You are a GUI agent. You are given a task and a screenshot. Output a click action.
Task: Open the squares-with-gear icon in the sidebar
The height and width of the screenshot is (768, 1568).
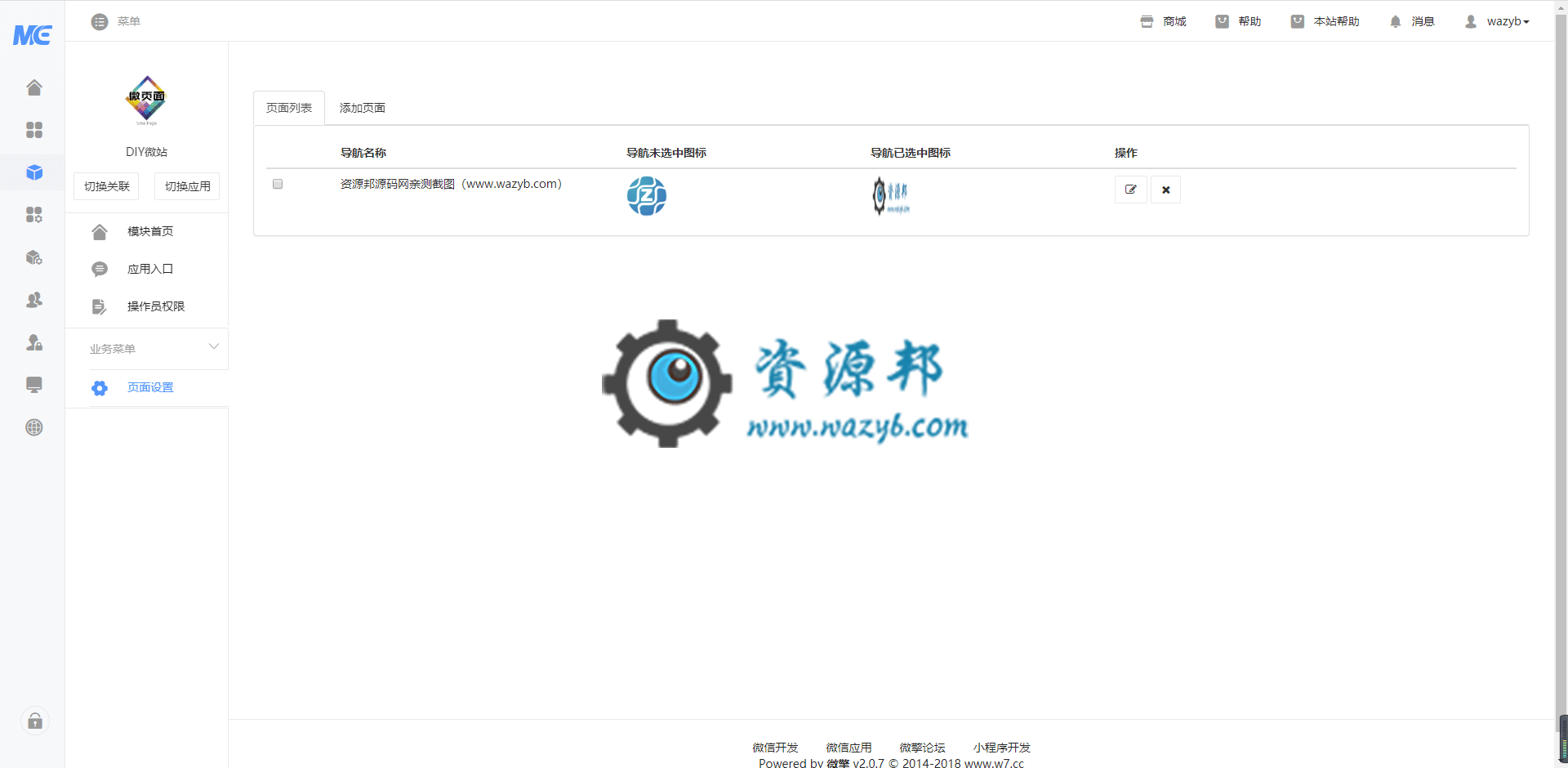[33, 215]
